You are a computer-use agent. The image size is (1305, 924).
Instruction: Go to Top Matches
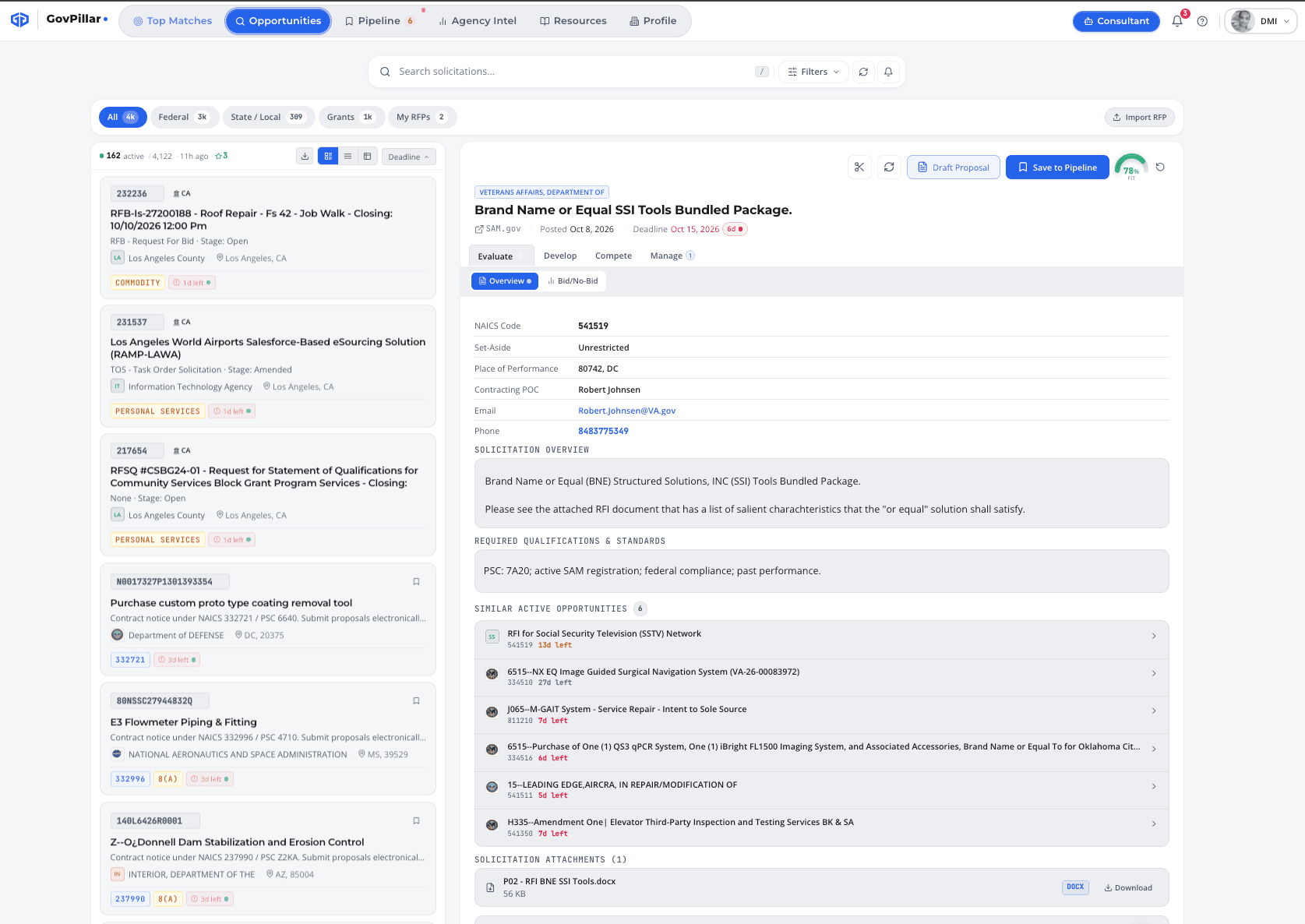[172, 21]
